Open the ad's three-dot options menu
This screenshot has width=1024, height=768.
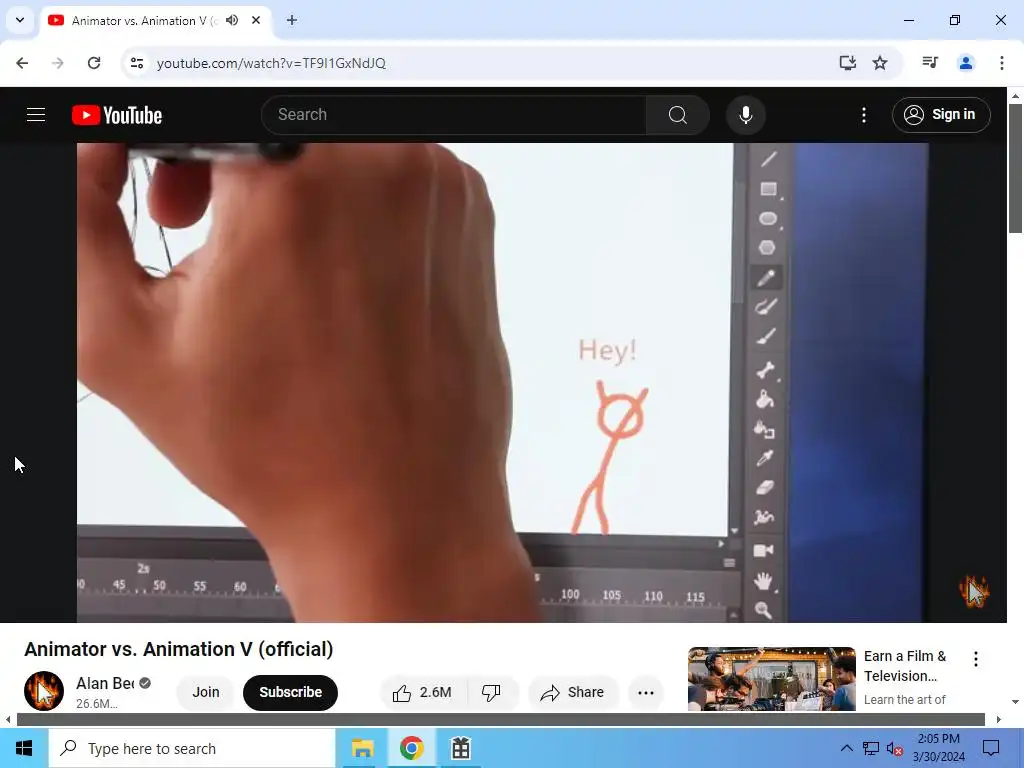(976, 659)
